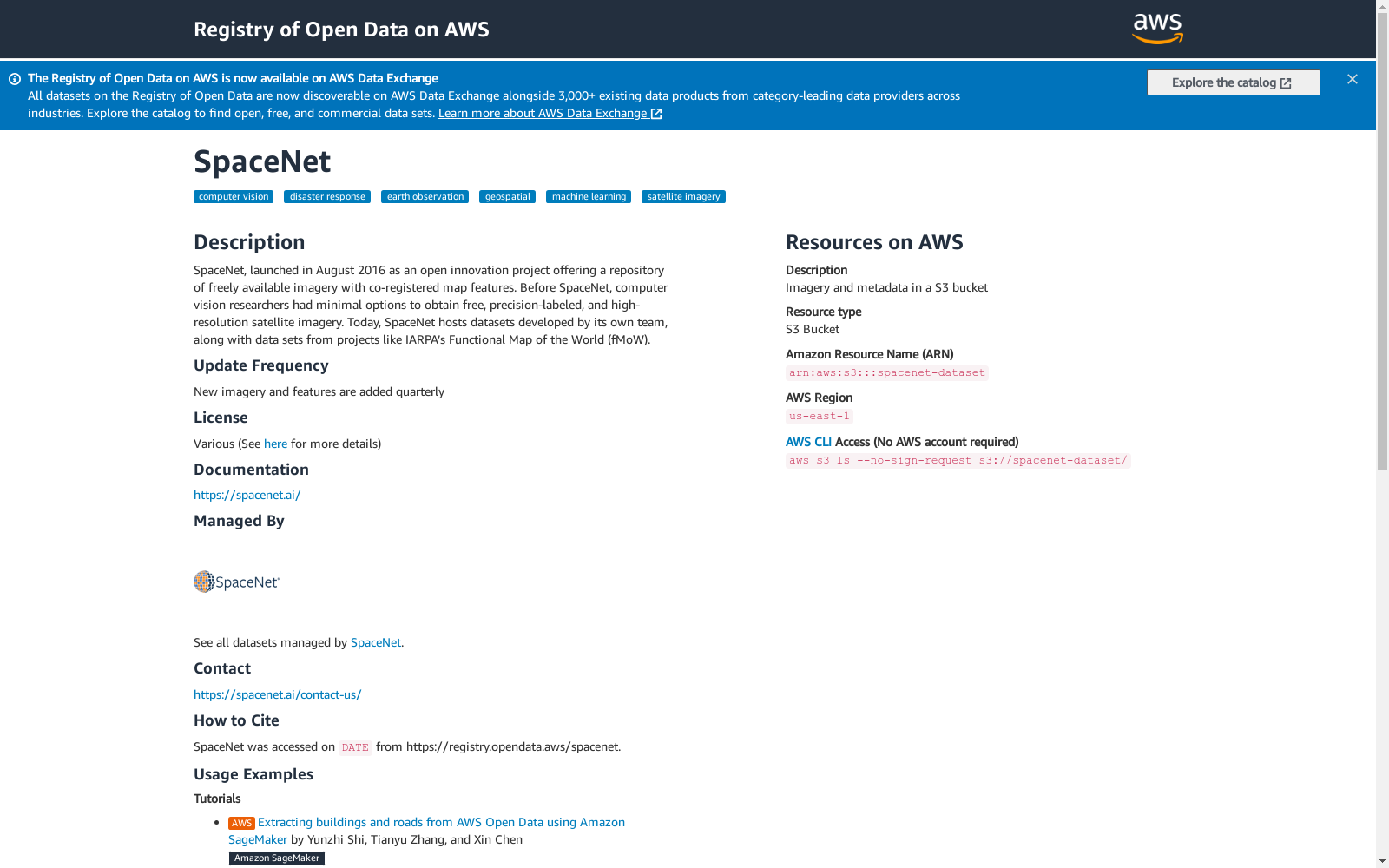Click the ARN text arn:aws:s3:::spacenet-dataset
1389x868 pixels.
[x=887, y=373]
